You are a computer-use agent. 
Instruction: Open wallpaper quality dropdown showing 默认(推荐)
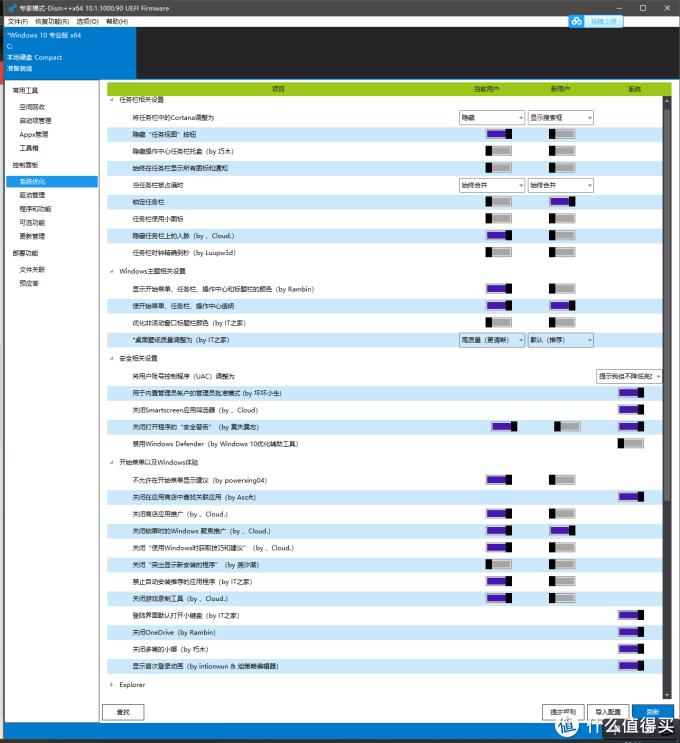(x=561, y=340)
